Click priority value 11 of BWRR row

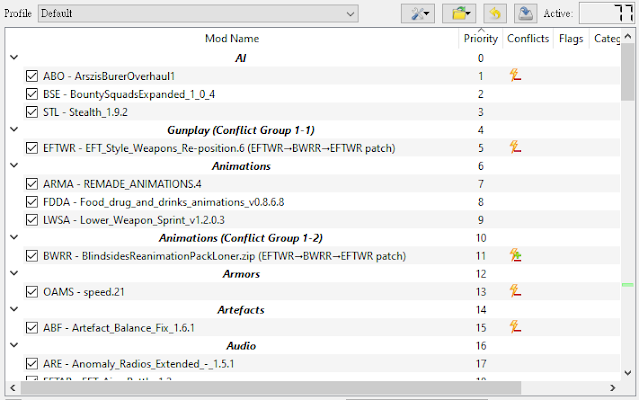tap(481, 256)
